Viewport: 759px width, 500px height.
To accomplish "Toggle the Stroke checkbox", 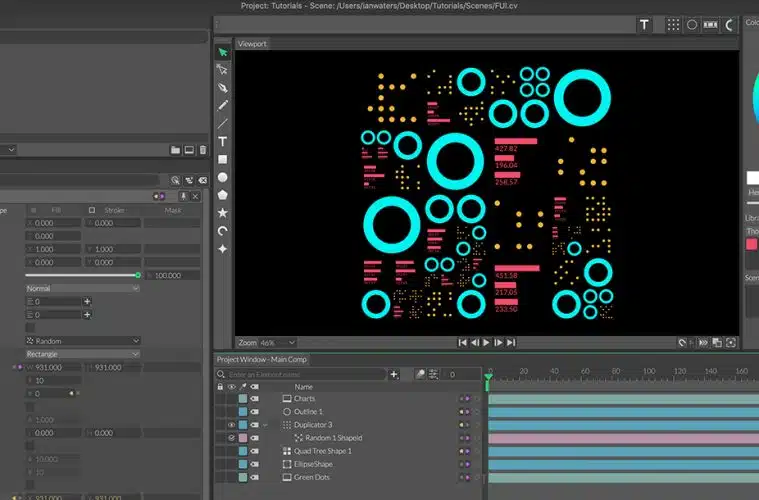I will coord(92,210).
